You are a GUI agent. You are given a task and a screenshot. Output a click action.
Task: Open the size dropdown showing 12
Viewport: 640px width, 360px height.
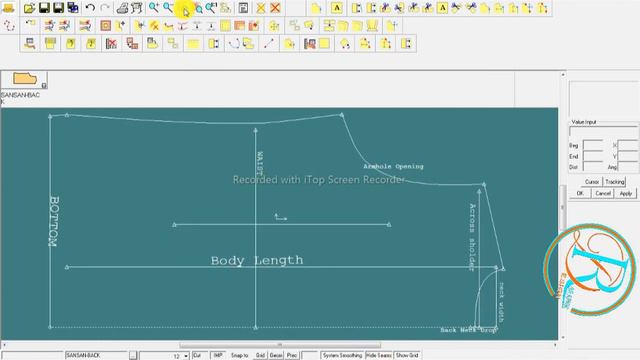186,356
